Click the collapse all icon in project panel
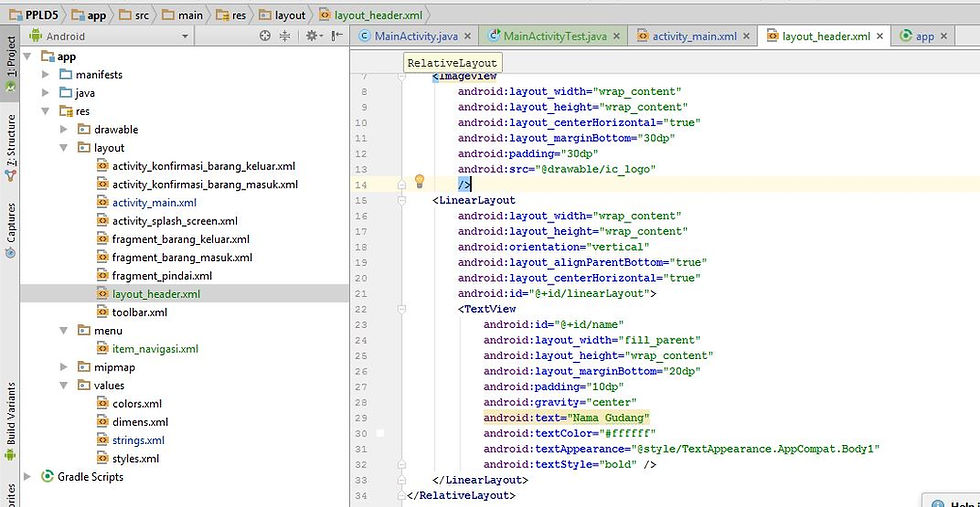 [x=285, y=36]
